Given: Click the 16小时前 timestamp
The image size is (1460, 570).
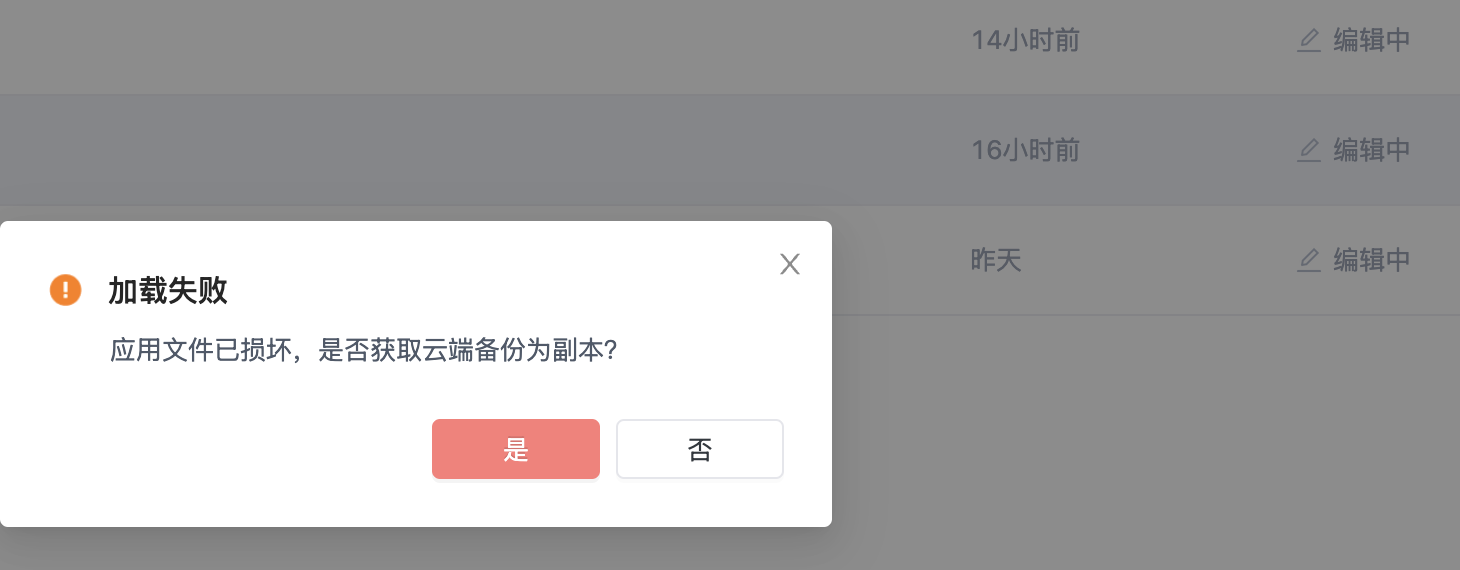Looking at the screenshot, I should (x=1025, y=151).
